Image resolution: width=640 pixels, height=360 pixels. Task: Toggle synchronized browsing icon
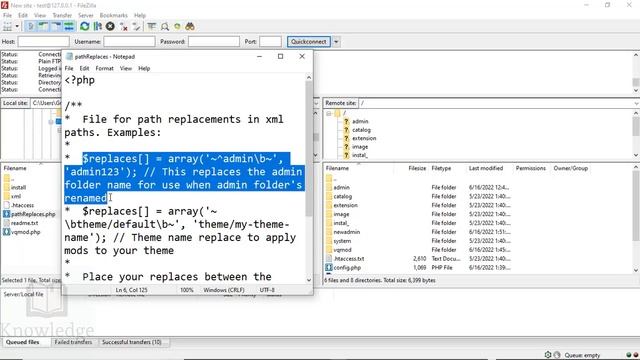(177, 27)
